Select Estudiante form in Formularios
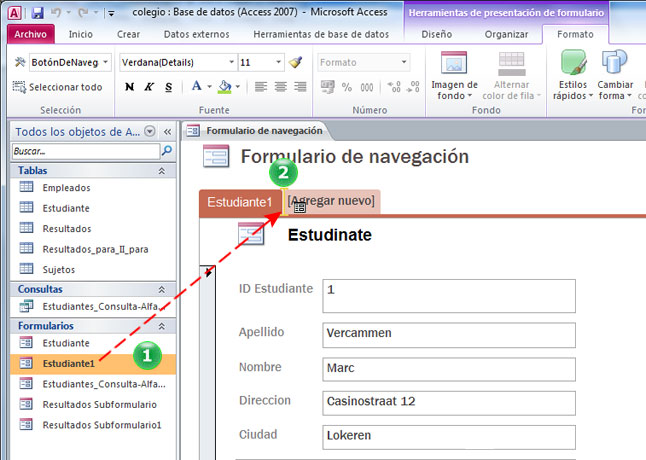Viewport: 646px width, 460px height. click(93, 343)
